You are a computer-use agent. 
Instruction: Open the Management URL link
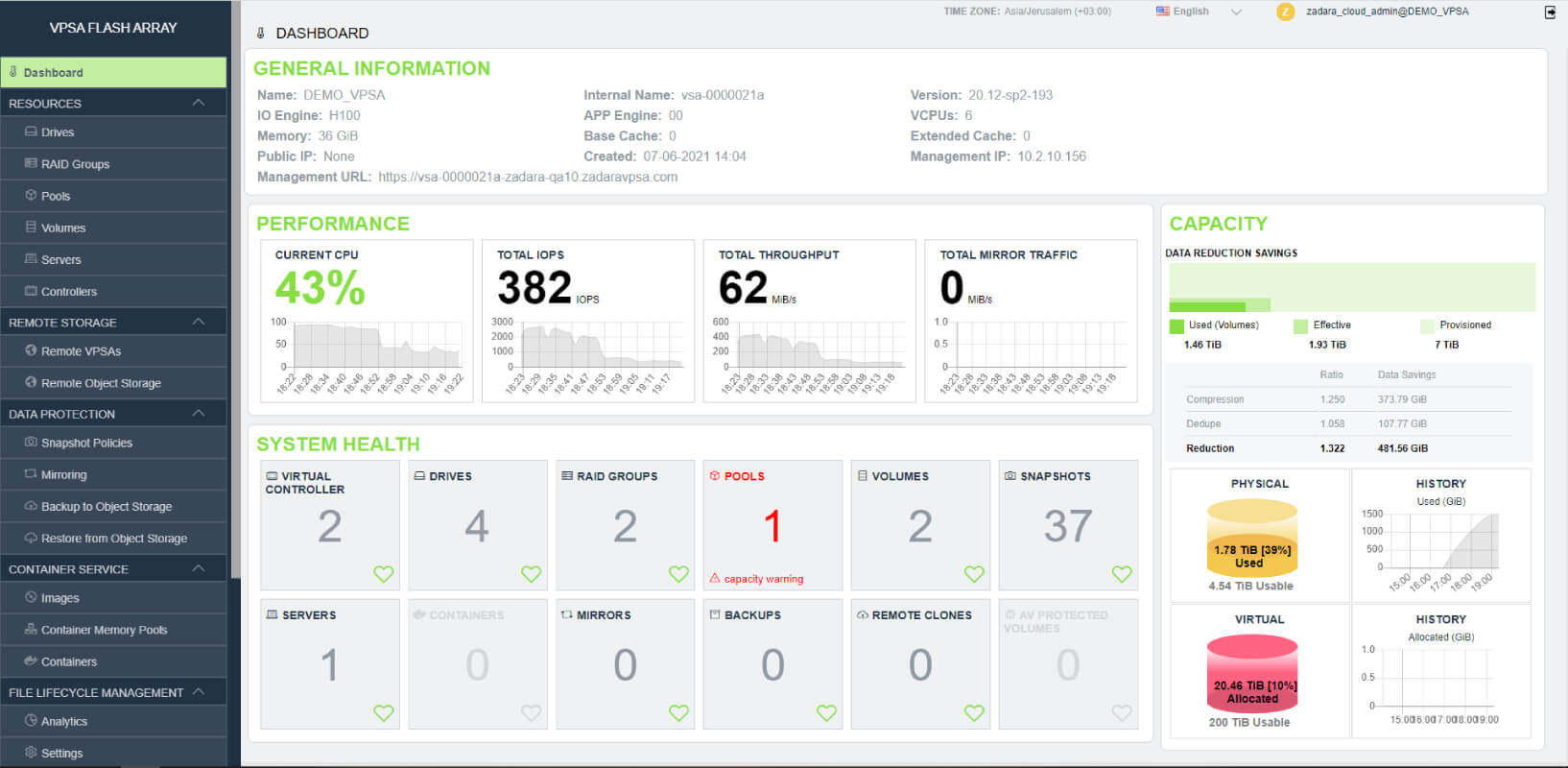pos(528,177)
